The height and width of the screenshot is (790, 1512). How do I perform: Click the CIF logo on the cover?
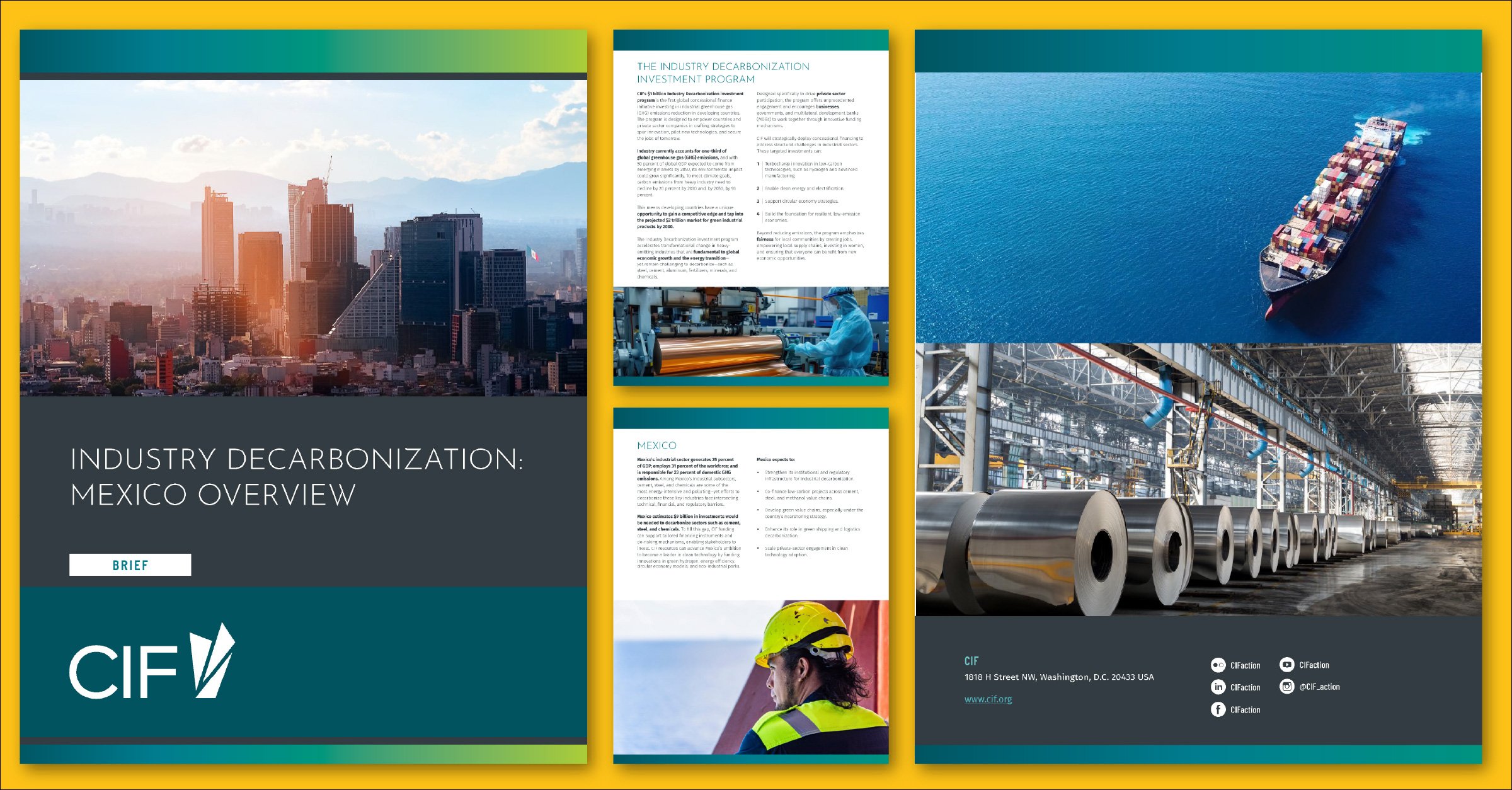pyautogui.click(x=152, y=661)
